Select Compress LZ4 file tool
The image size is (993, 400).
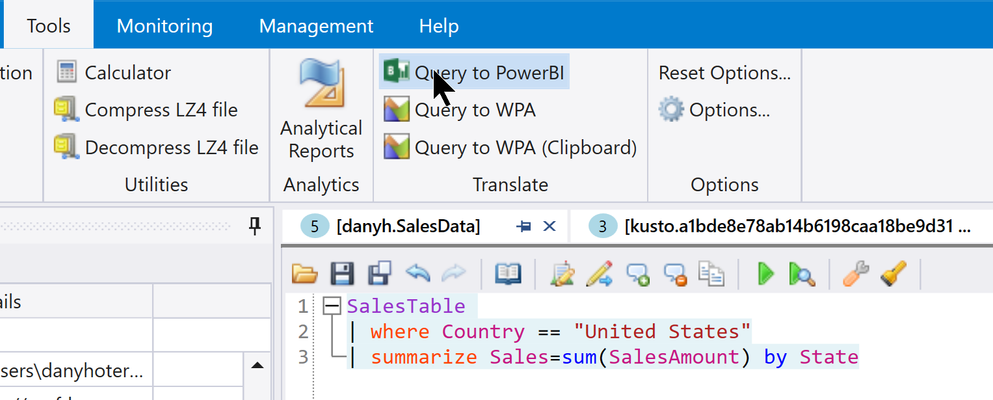pyautogui.click(x=146, y=110)
